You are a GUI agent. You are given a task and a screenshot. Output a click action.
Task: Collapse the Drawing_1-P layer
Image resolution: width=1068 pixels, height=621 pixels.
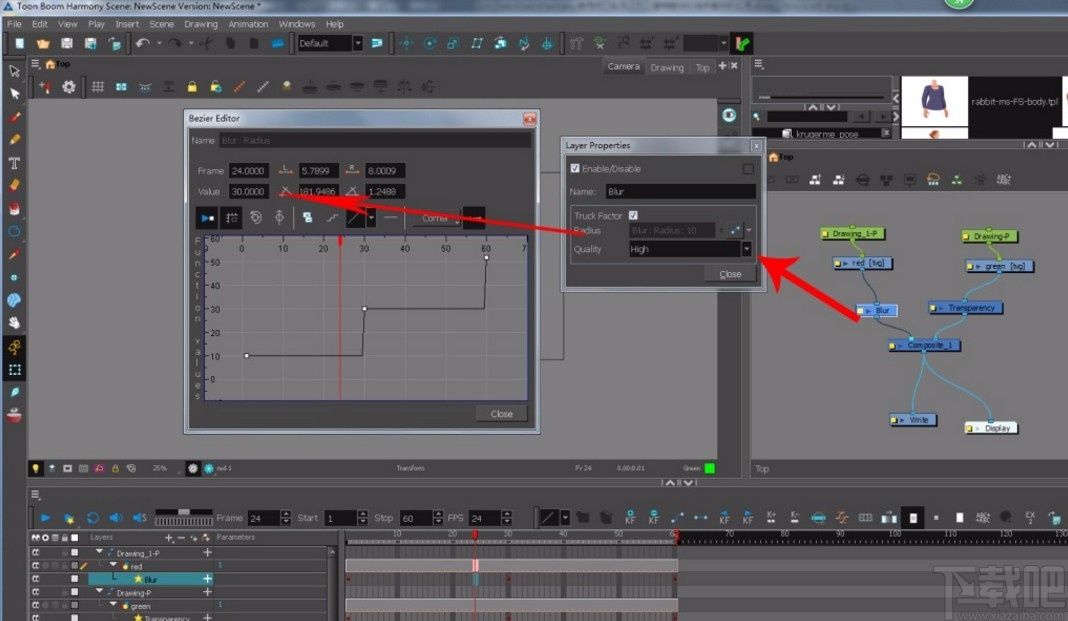(99, 552)
